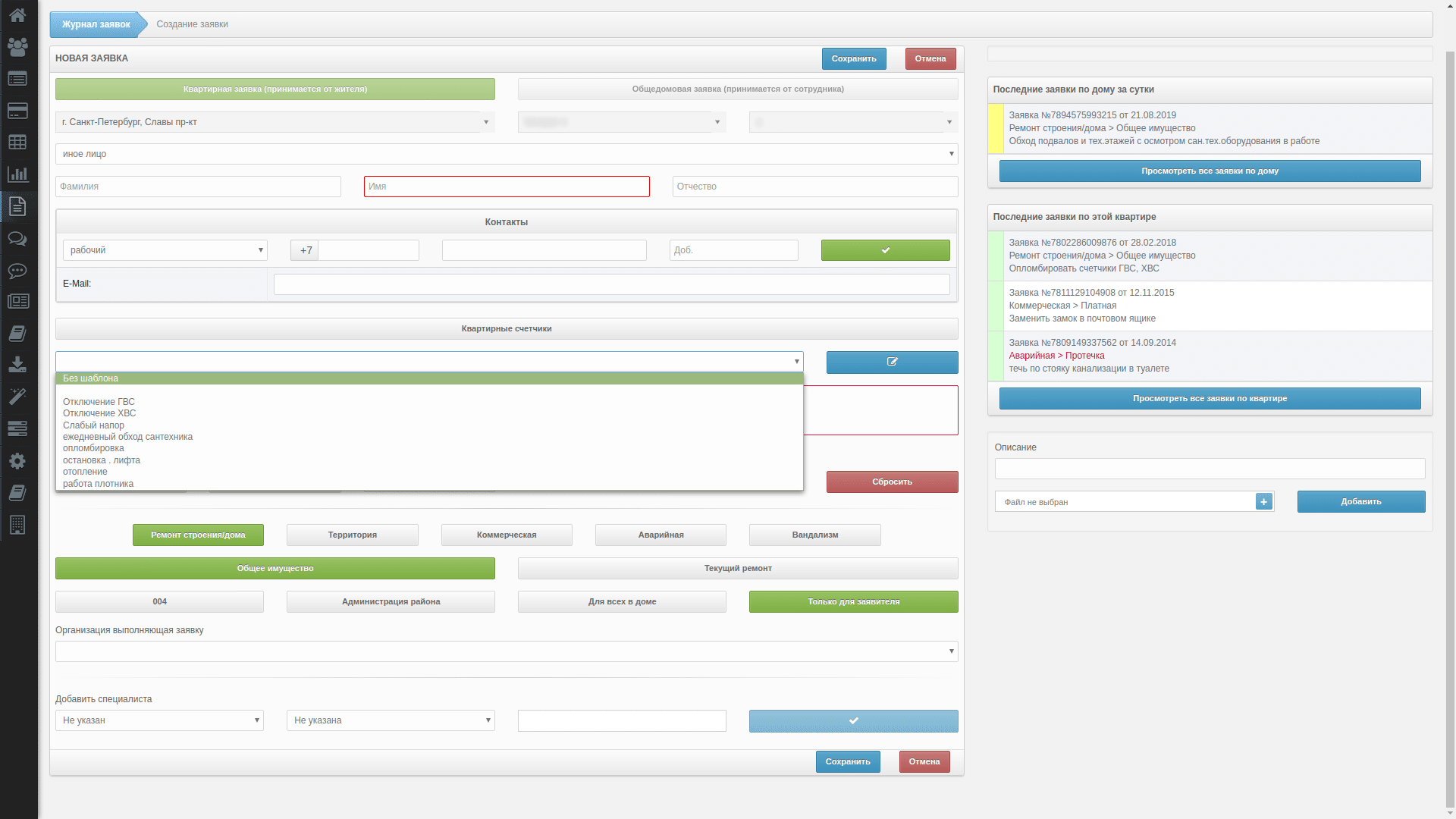The image size is (1456, 819).
Task: Expand the 'иное лицо' applicant dropdown
Action: pyautogui.click(x=506, y=154)
